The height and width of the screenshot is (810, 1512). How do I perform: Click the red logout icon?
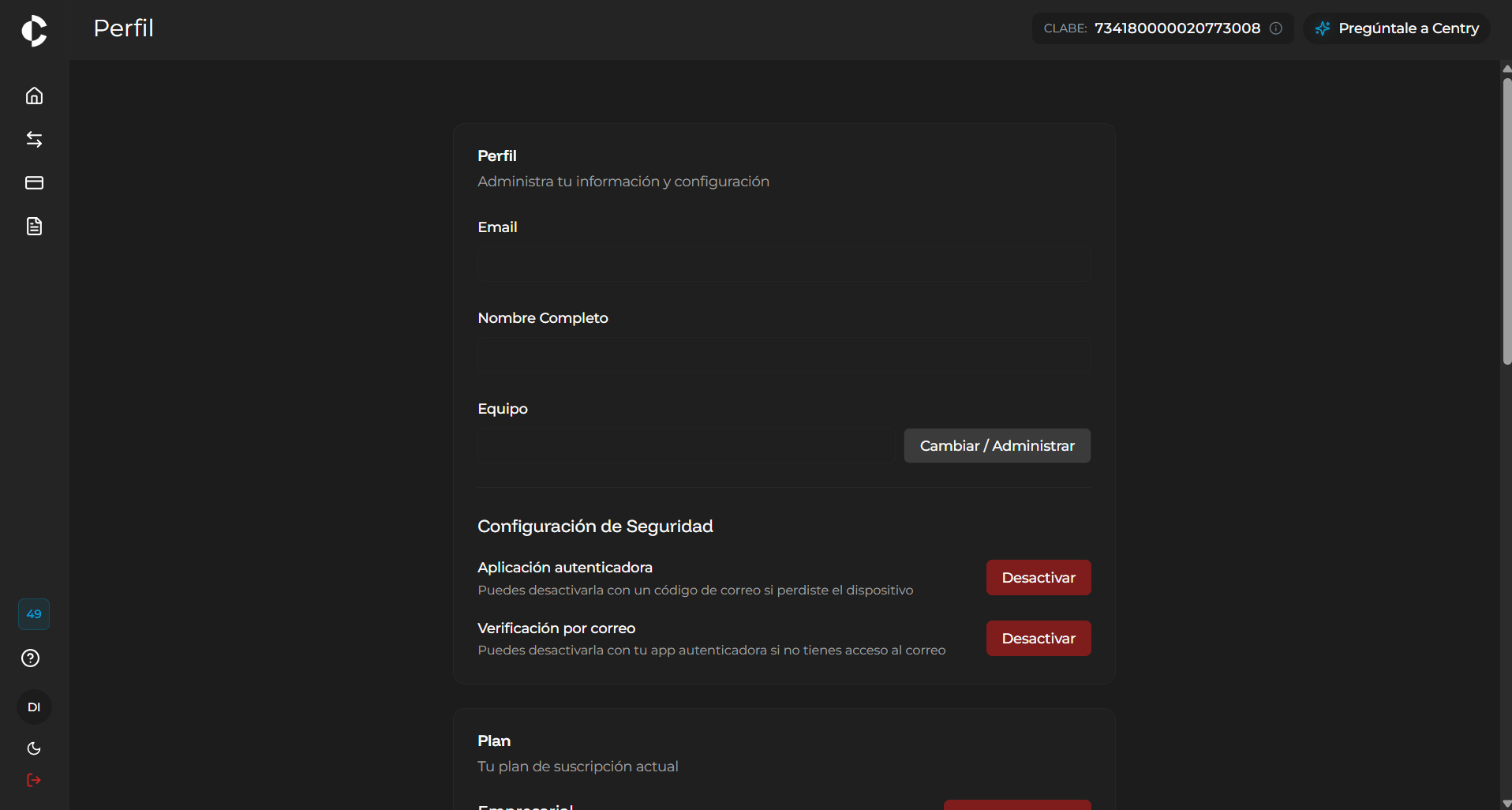pyautogui.click(x=34, y=780)
